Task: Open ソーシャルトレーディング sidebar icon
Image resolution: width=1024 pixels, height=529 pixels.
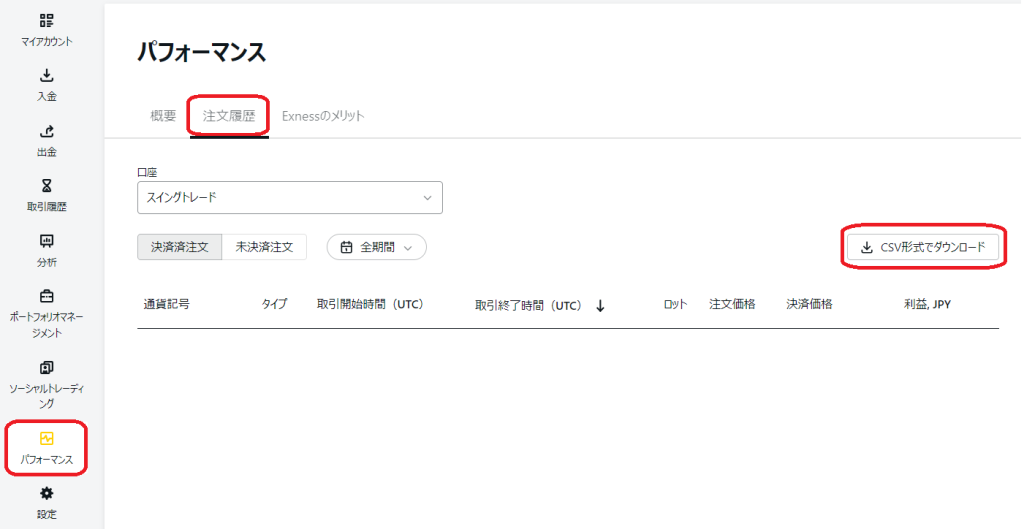Action: pos(47,368)
